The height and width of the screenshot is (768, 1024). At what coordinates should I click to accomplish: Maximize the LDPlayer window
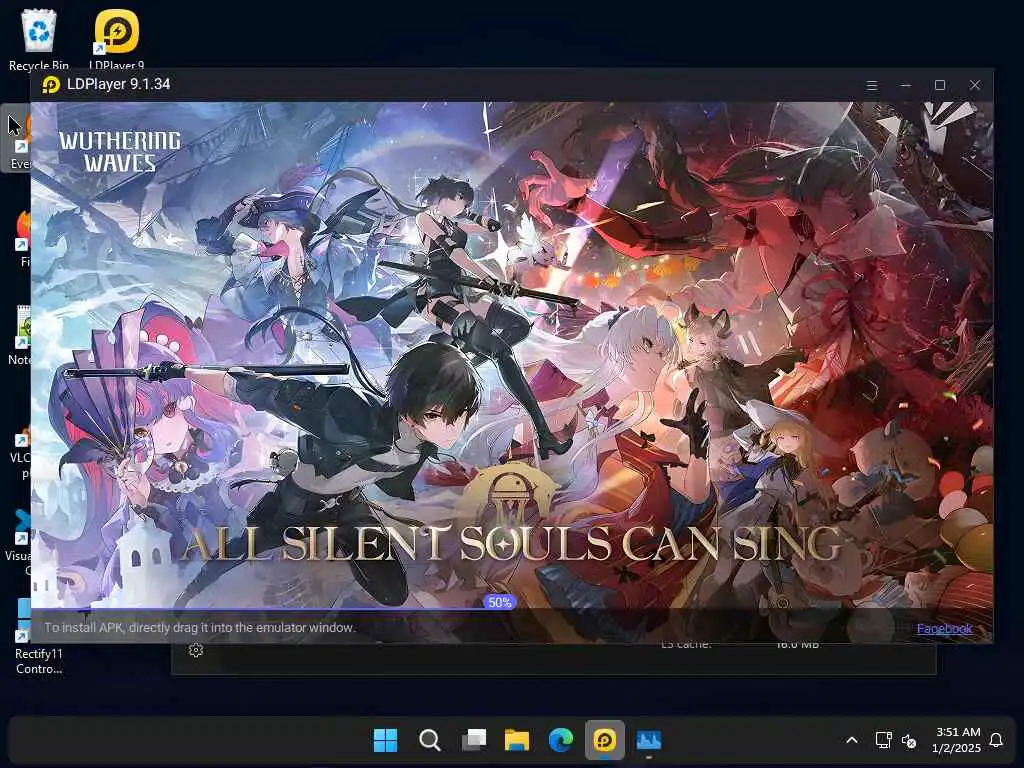940,86
